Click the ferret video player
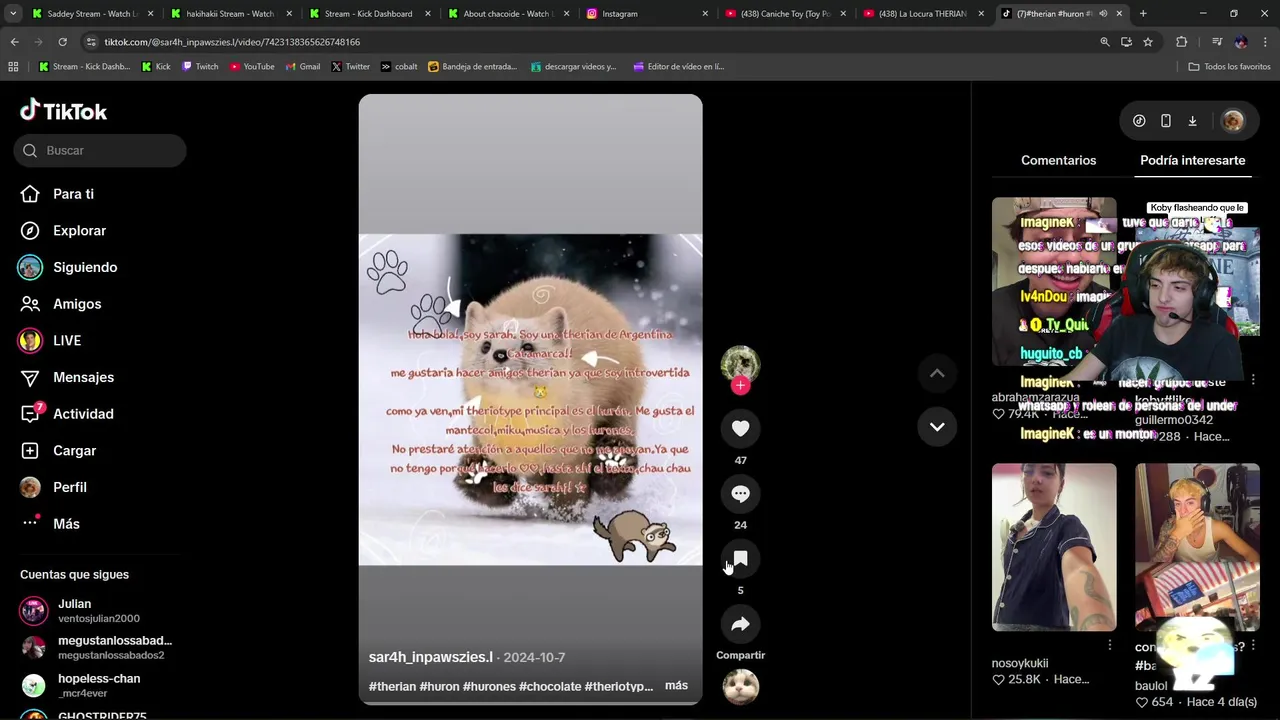This screenshot has width=1280, height=720. coord(530,399)
